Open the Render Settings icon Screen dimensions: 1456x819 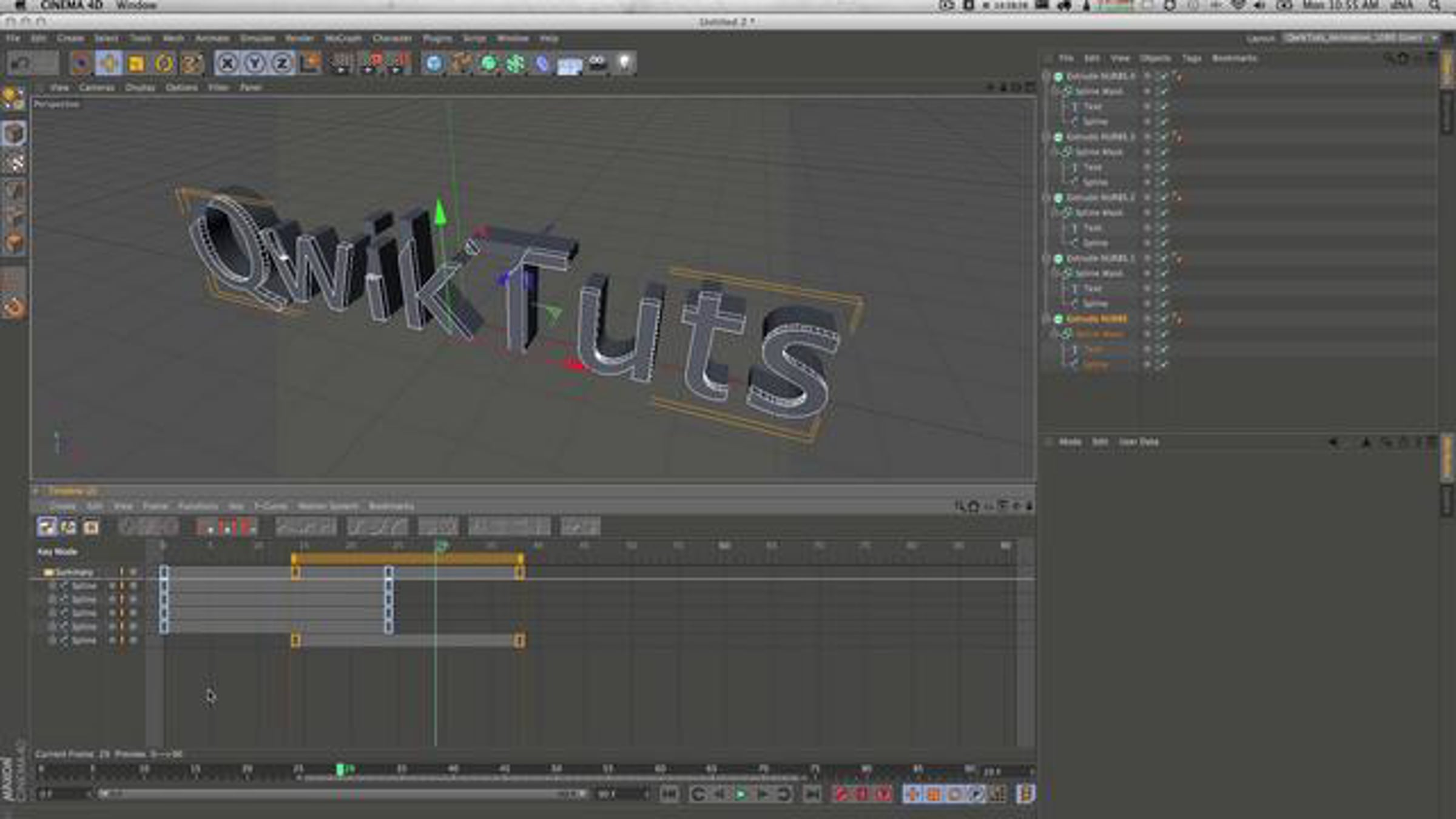click(x=398, y=63)
